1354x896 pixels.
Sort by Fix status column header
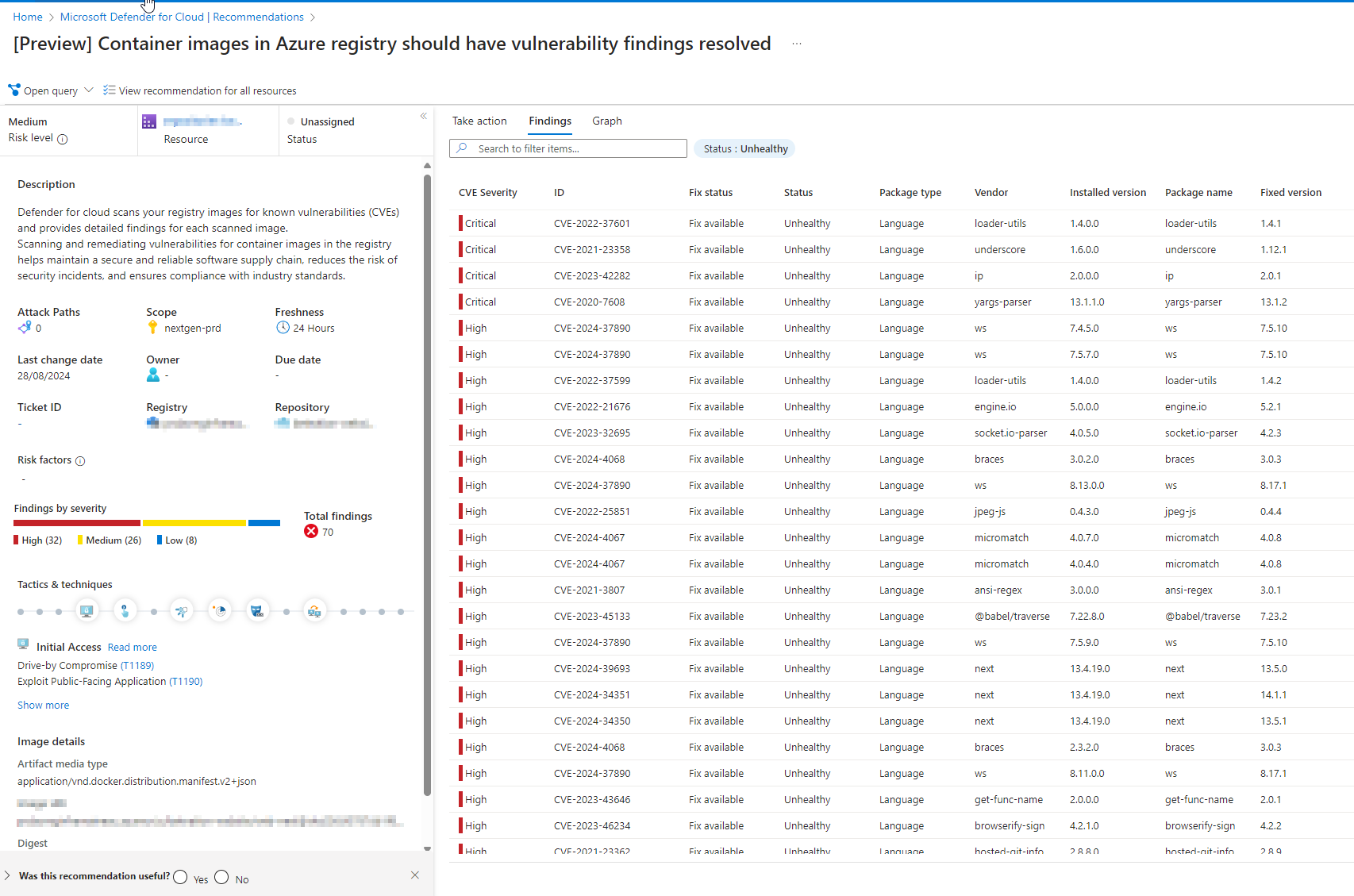[711, 192]
